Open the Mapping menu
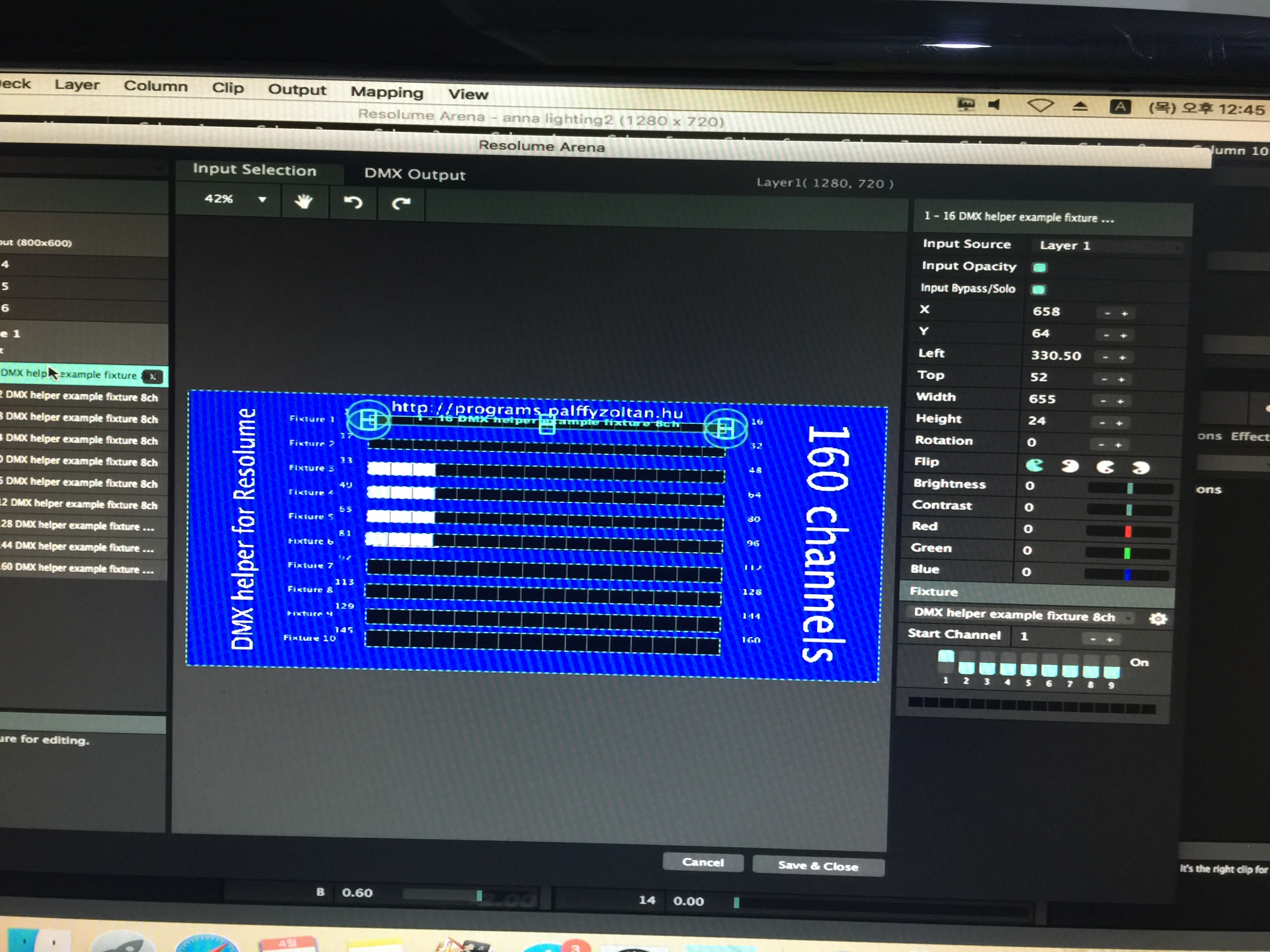Image resolution: width=1270 pixels, height=952 pixels. (386, 93)
